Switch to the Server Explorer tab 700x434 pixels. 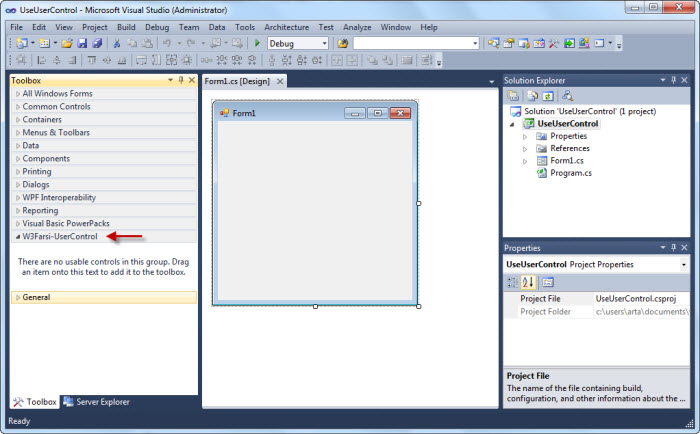96,402
